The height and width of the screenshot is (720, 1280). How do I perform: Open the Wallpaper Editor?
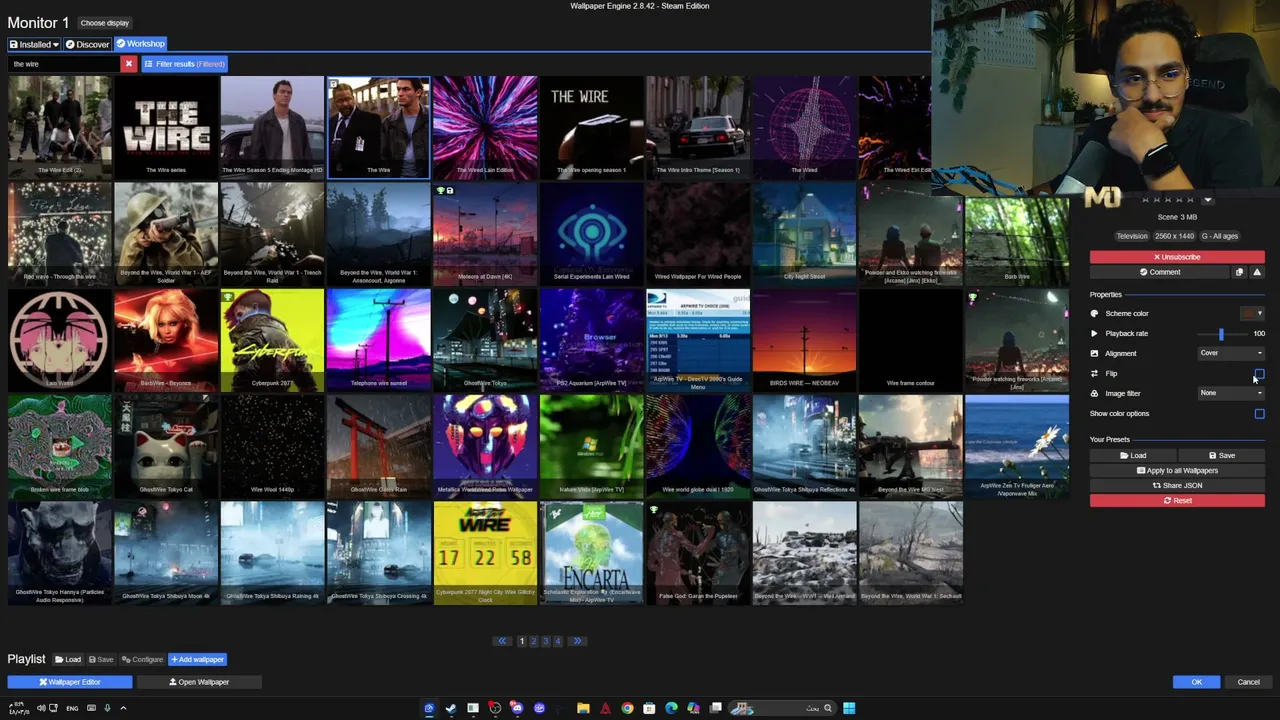point(70,682)
